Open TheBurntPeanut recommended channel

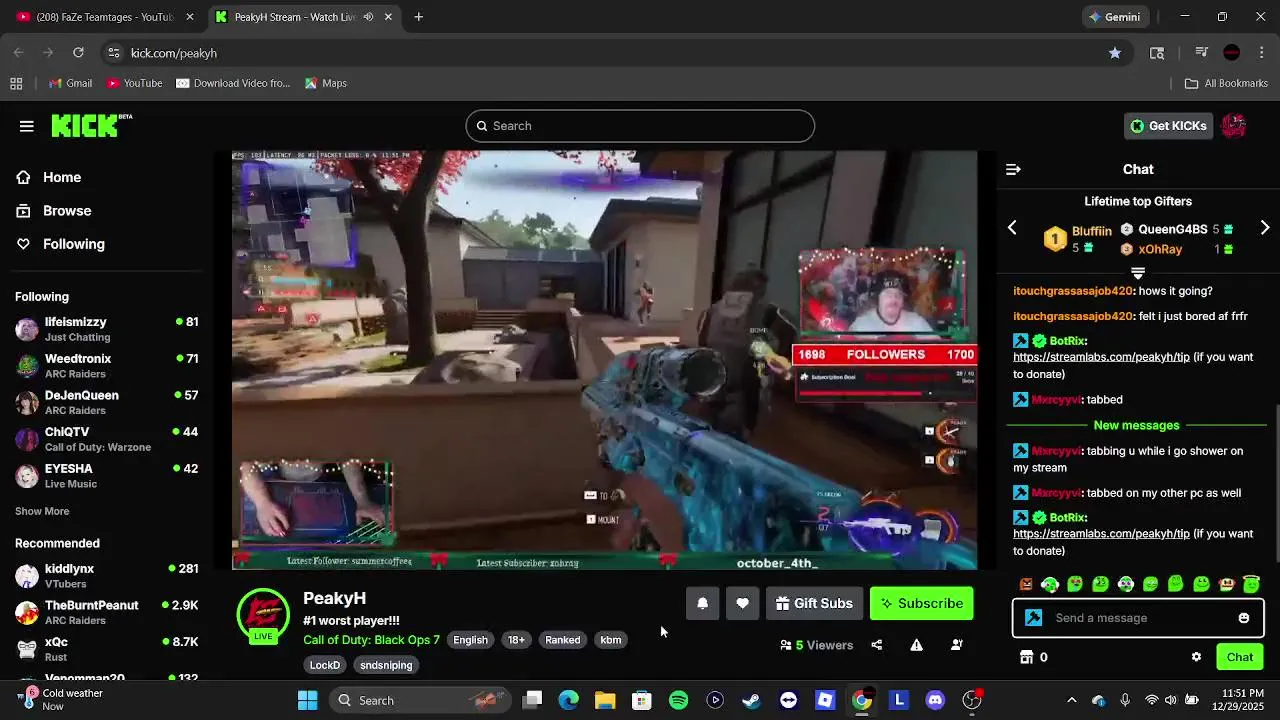click(106, 612)
